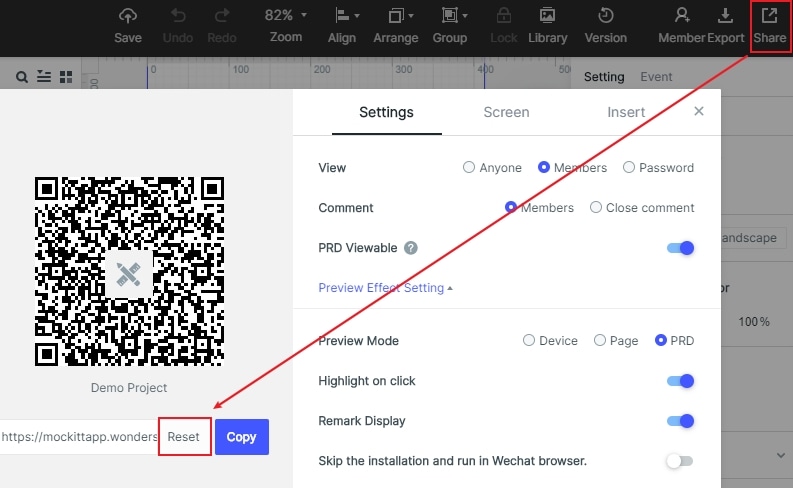Click PRD Viewable help question mark
Viewport: 793px width, 488px height.
click(x=411, y=248)
